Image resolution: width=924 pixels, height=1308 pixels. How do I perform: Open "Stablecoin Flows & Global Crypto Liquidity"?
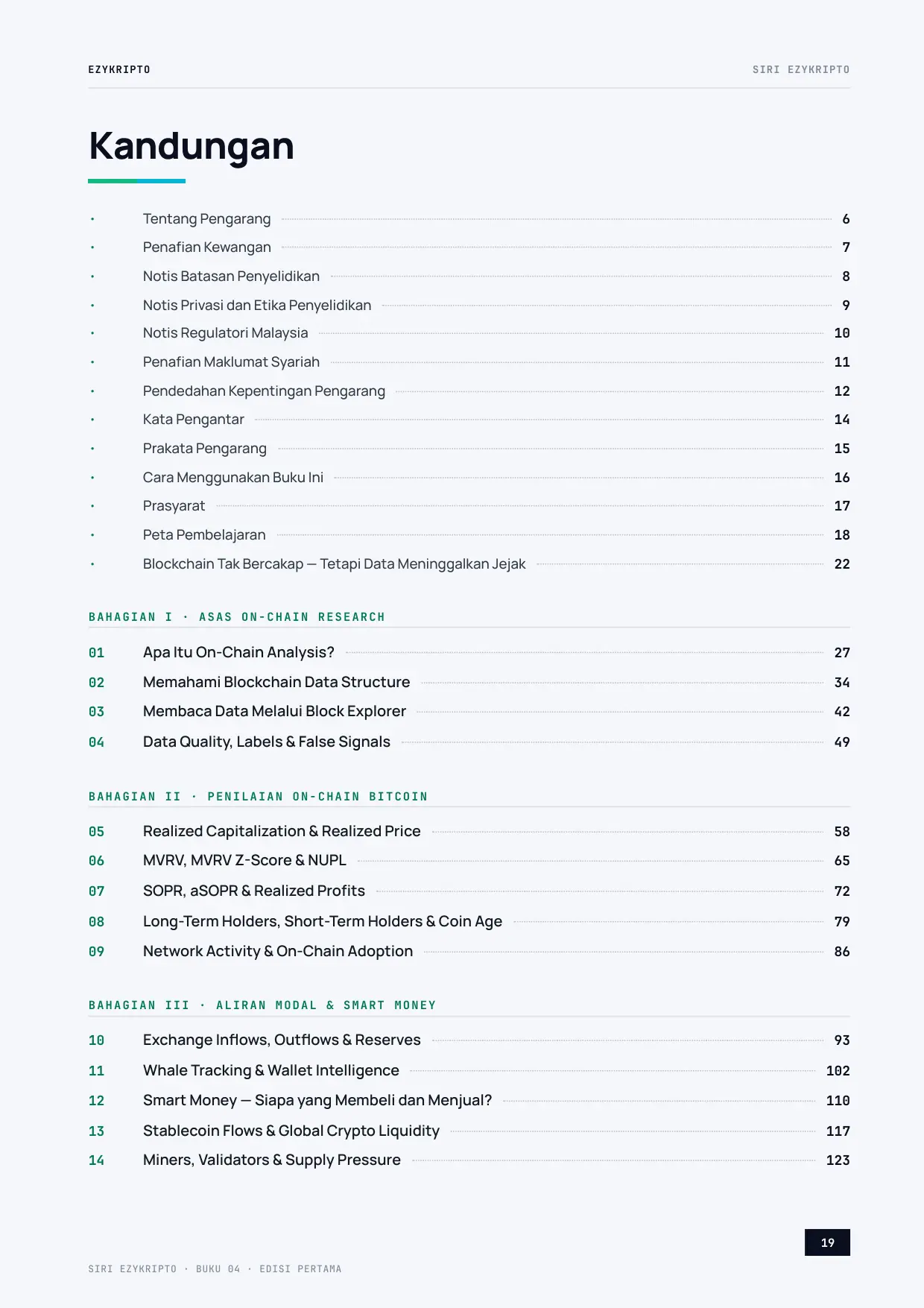pos(291,1131)
